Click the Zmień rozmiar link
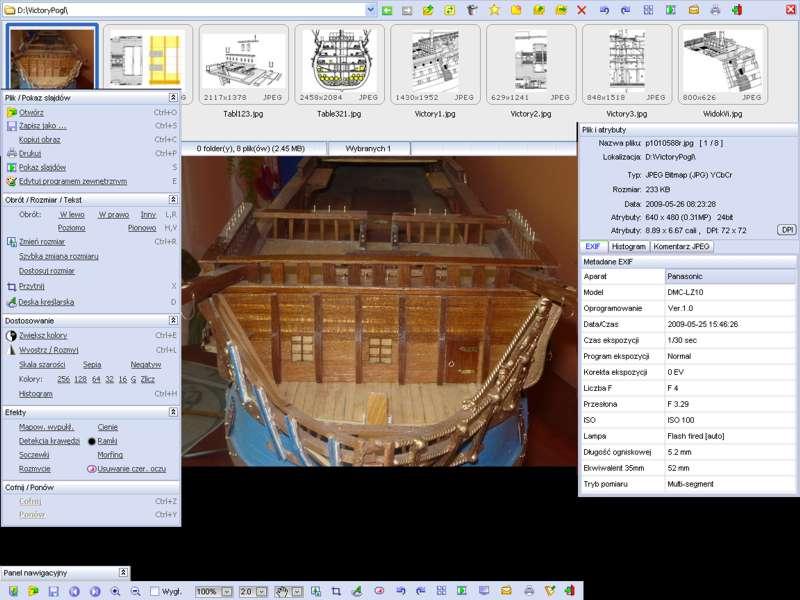 (42, 242)
